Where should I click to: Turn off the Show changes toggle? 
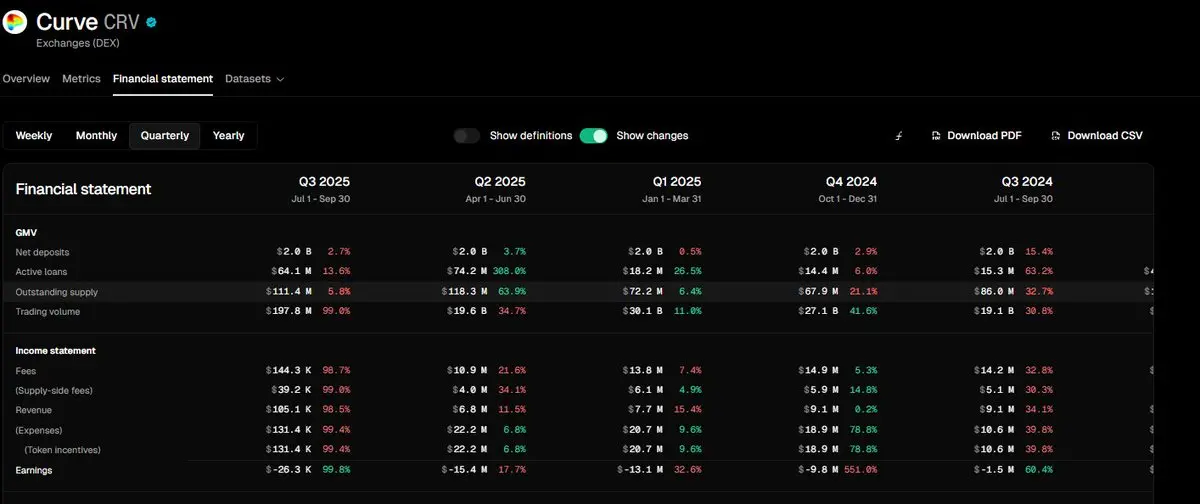tap(593, 136)
